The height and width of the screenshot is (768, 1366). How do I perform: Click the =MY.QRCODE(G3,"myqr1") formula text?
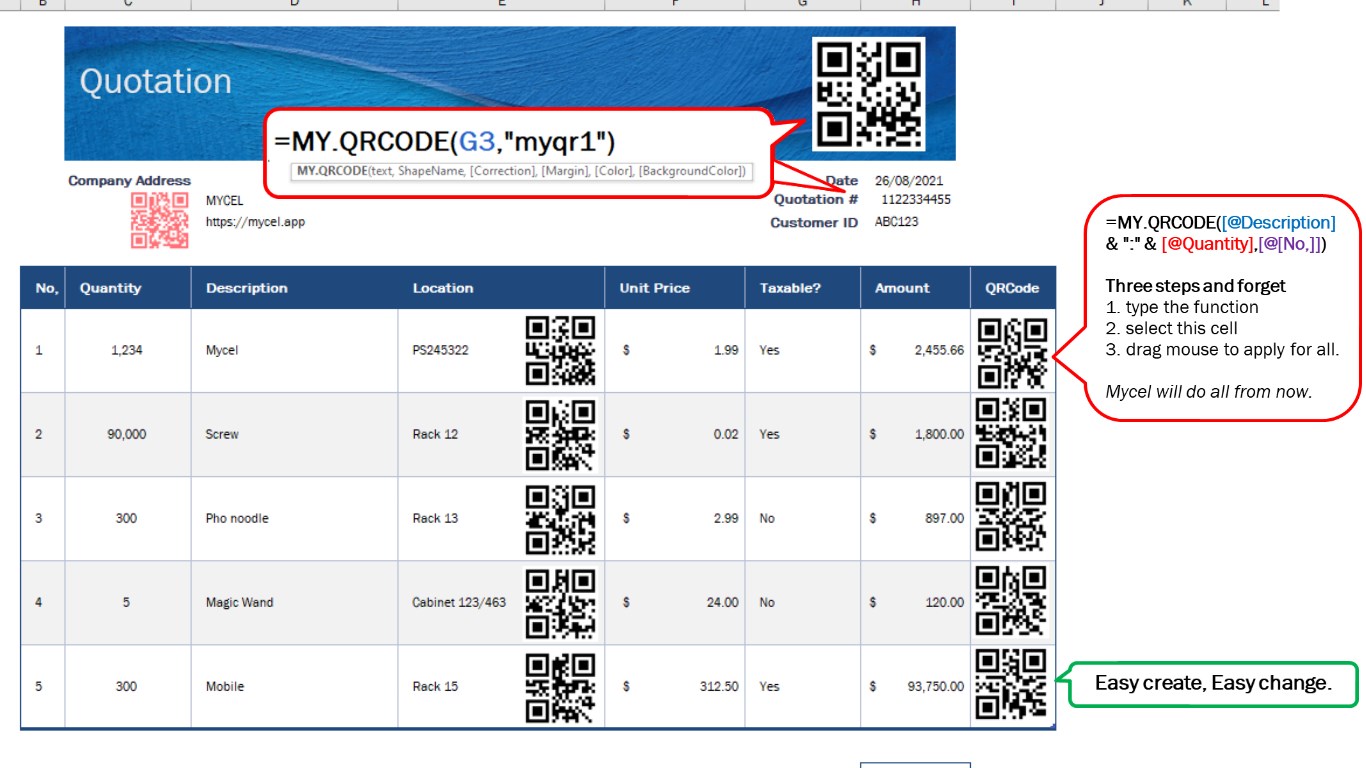coord(444,142)
